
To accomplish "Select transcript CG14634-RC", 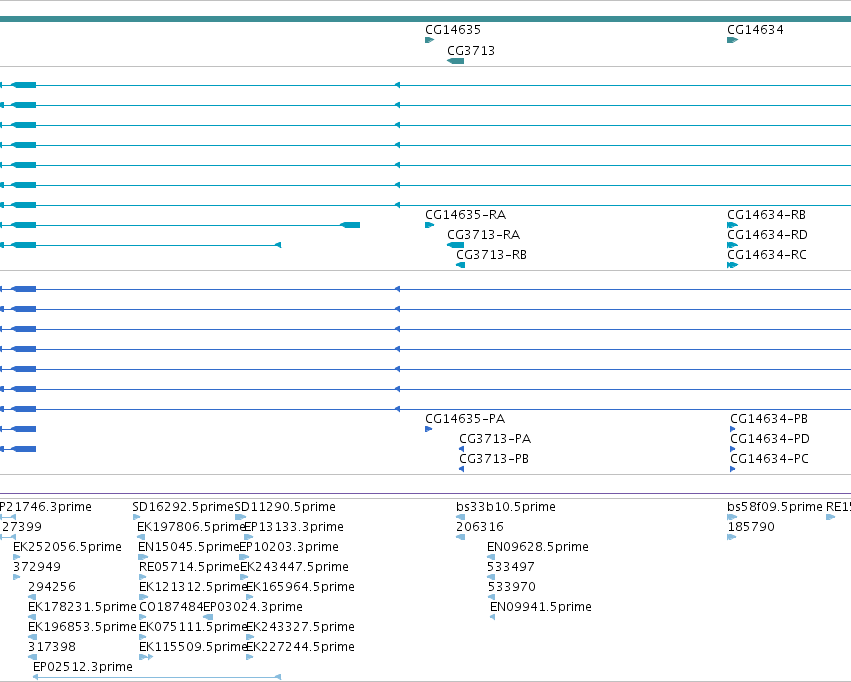I will click(x=766, y=255).
